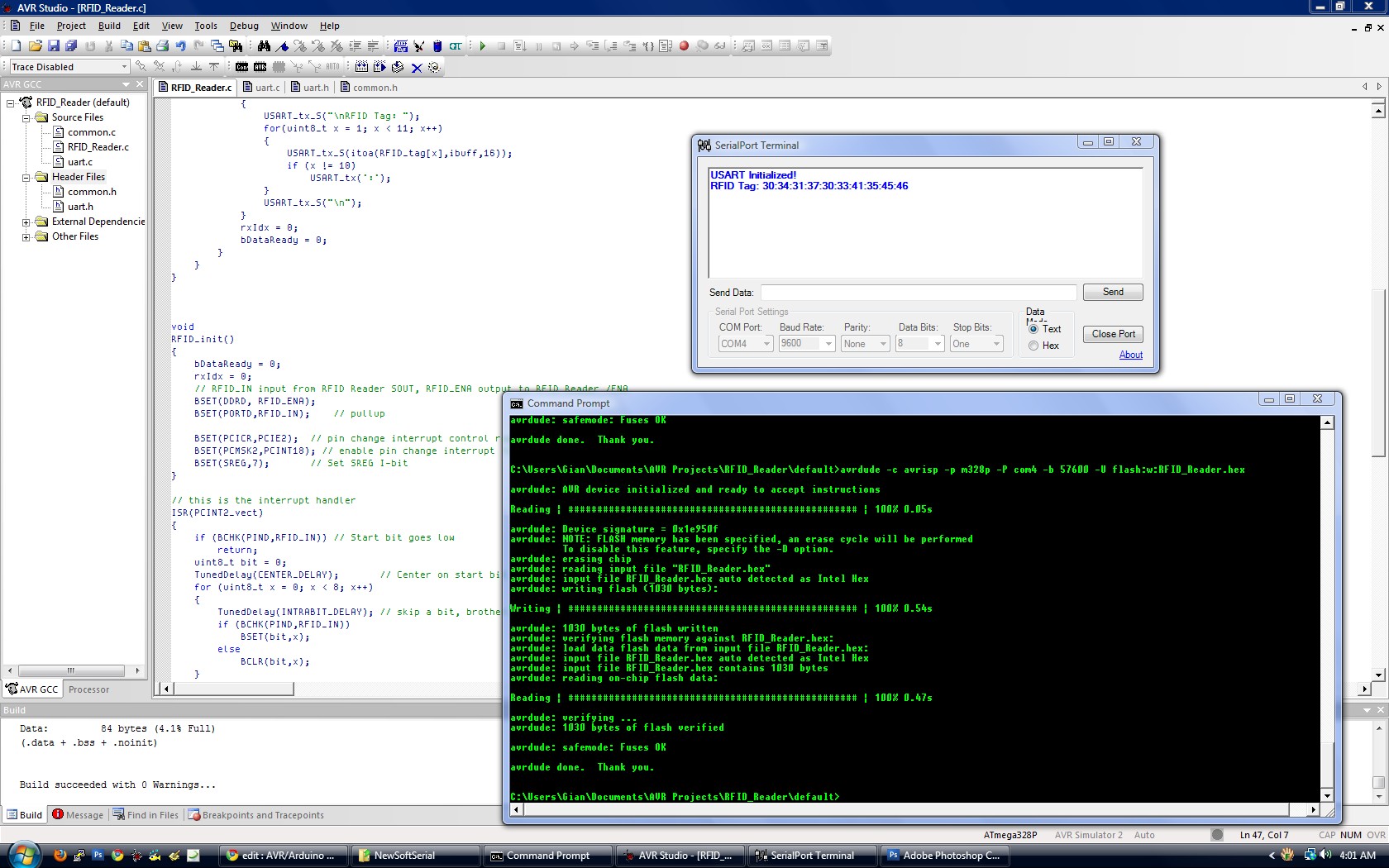
Task: Select the Hex data mode radio button
Action: click(x=1033, y=346)
